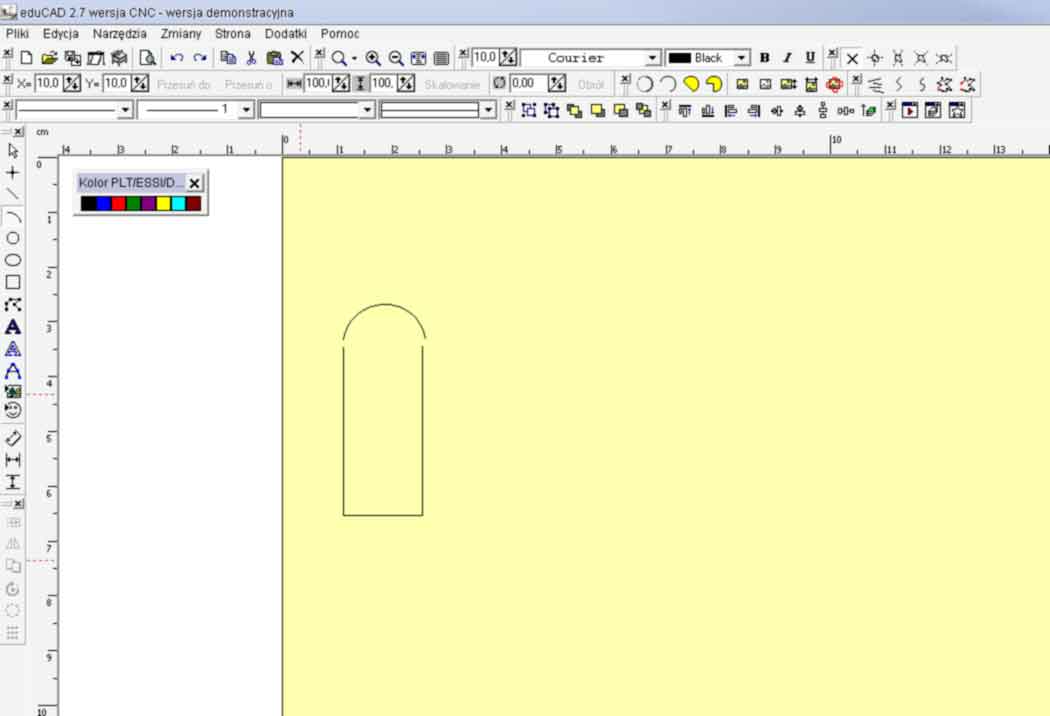Open print preview magnifier icon
The image size is (1050, 716).
click(x=147, y=58)
